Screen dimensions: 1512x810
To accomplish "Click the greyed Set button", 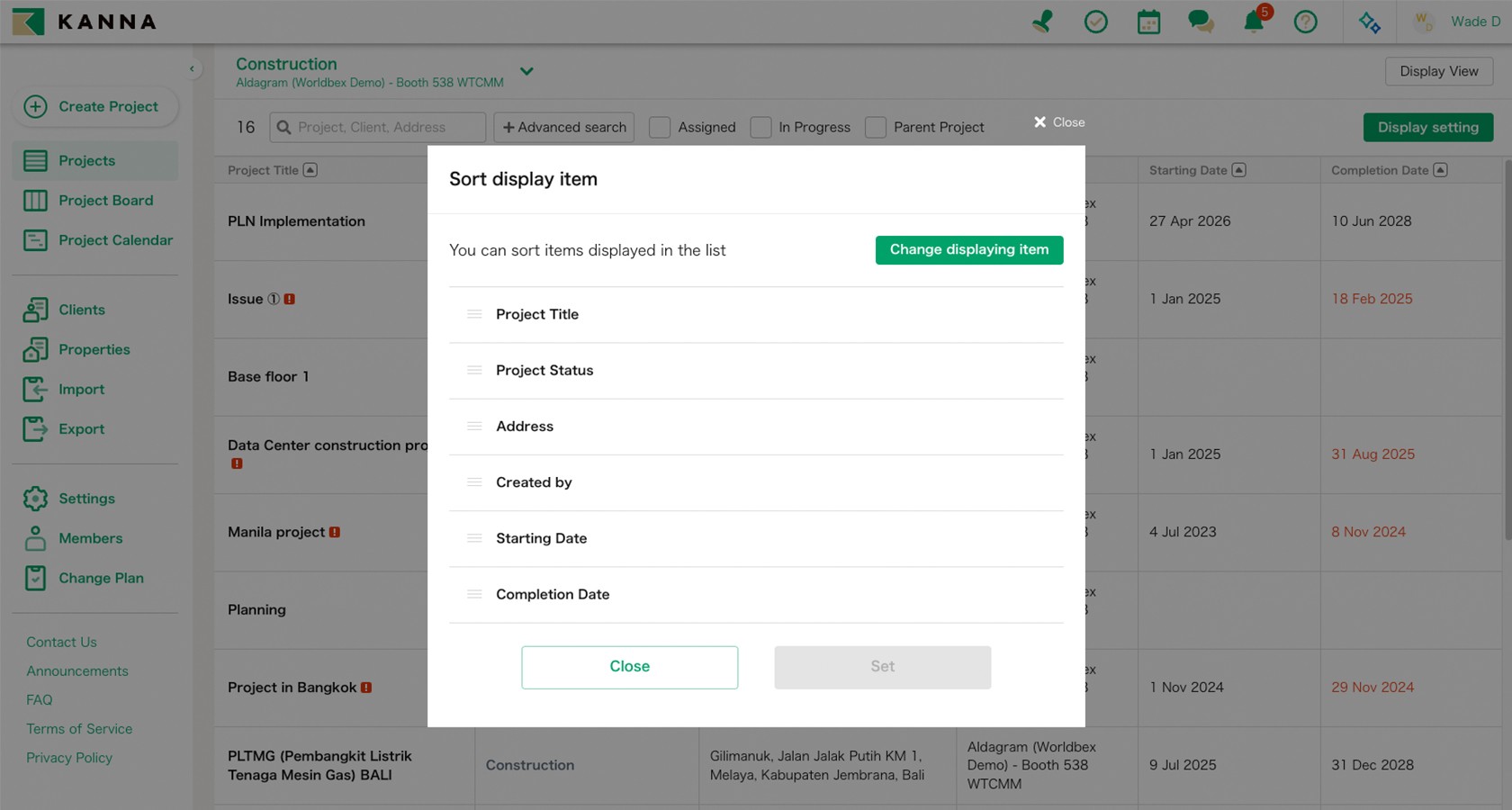I will pos(882,667).
